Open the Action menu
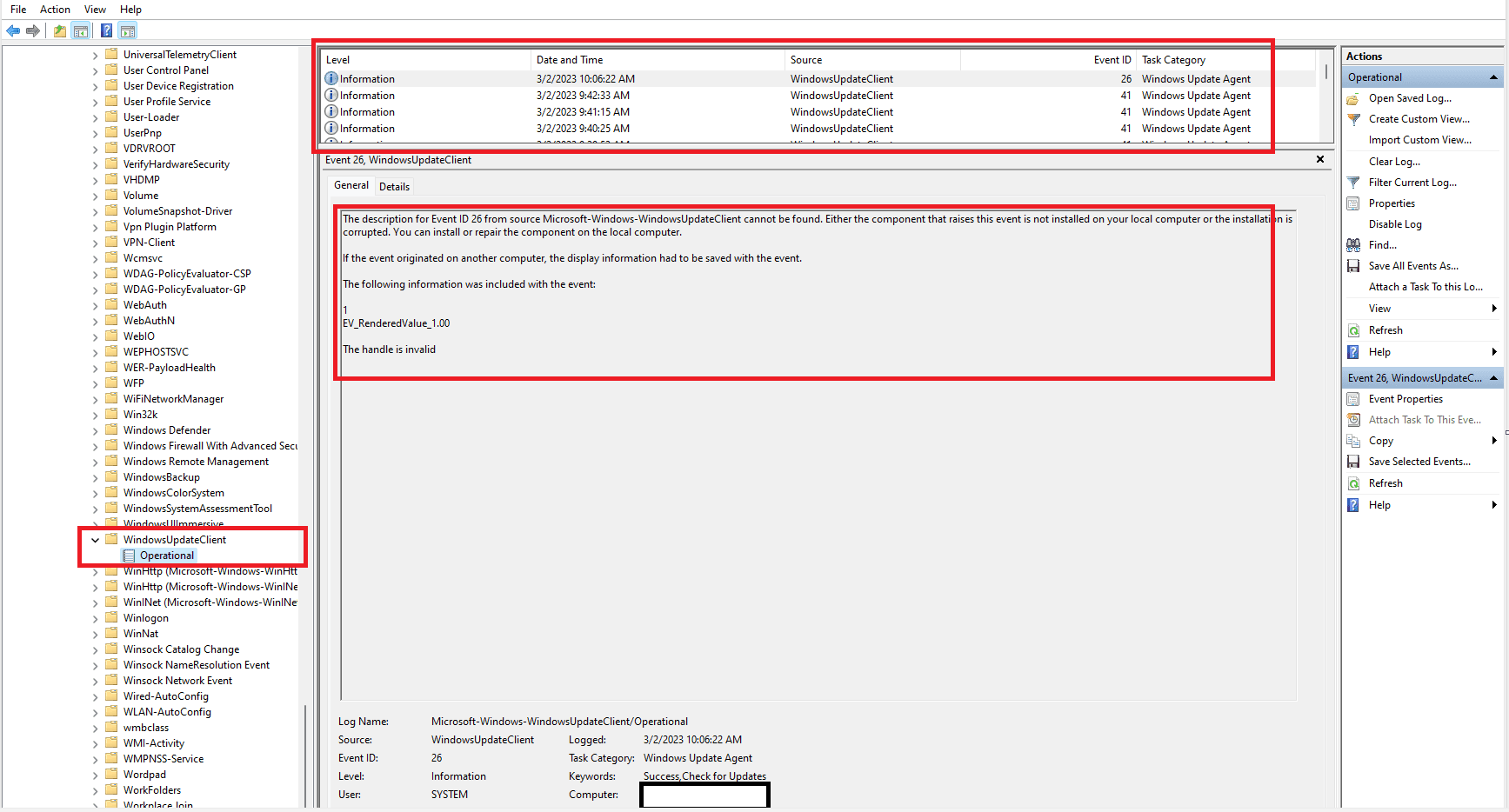The height and width of the screenshot is (812, 1509). pos(55,10)
